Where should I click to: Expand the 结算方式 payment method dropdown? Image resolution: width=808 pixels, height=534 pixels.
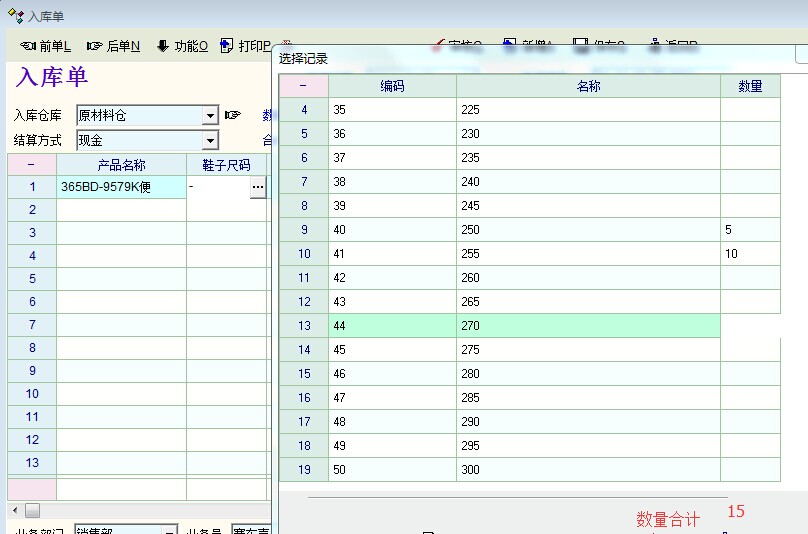[x=210, y=140]
